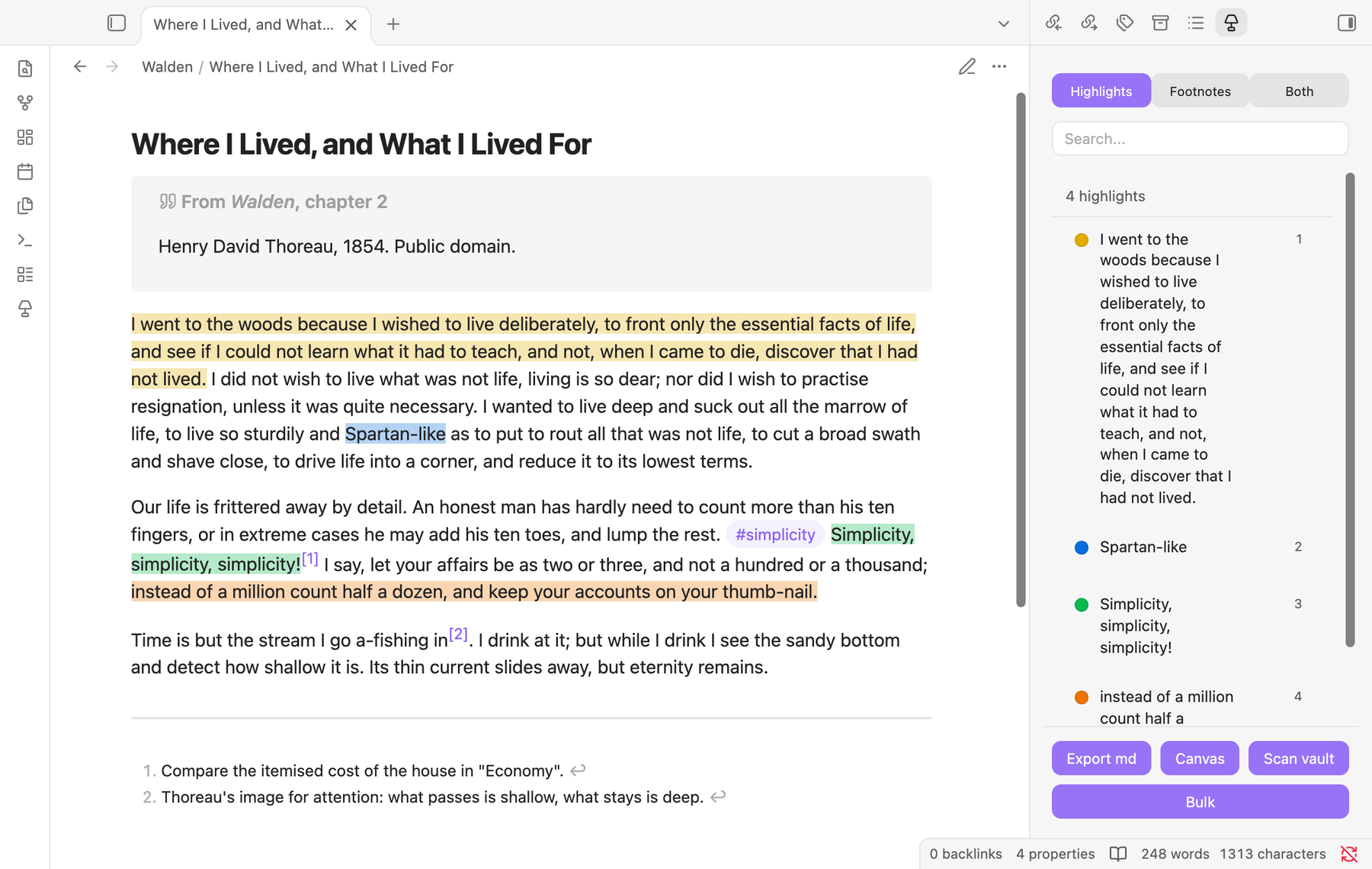Open the daily notes calendar icon
1372x869 pixels.
coord(25,172)
